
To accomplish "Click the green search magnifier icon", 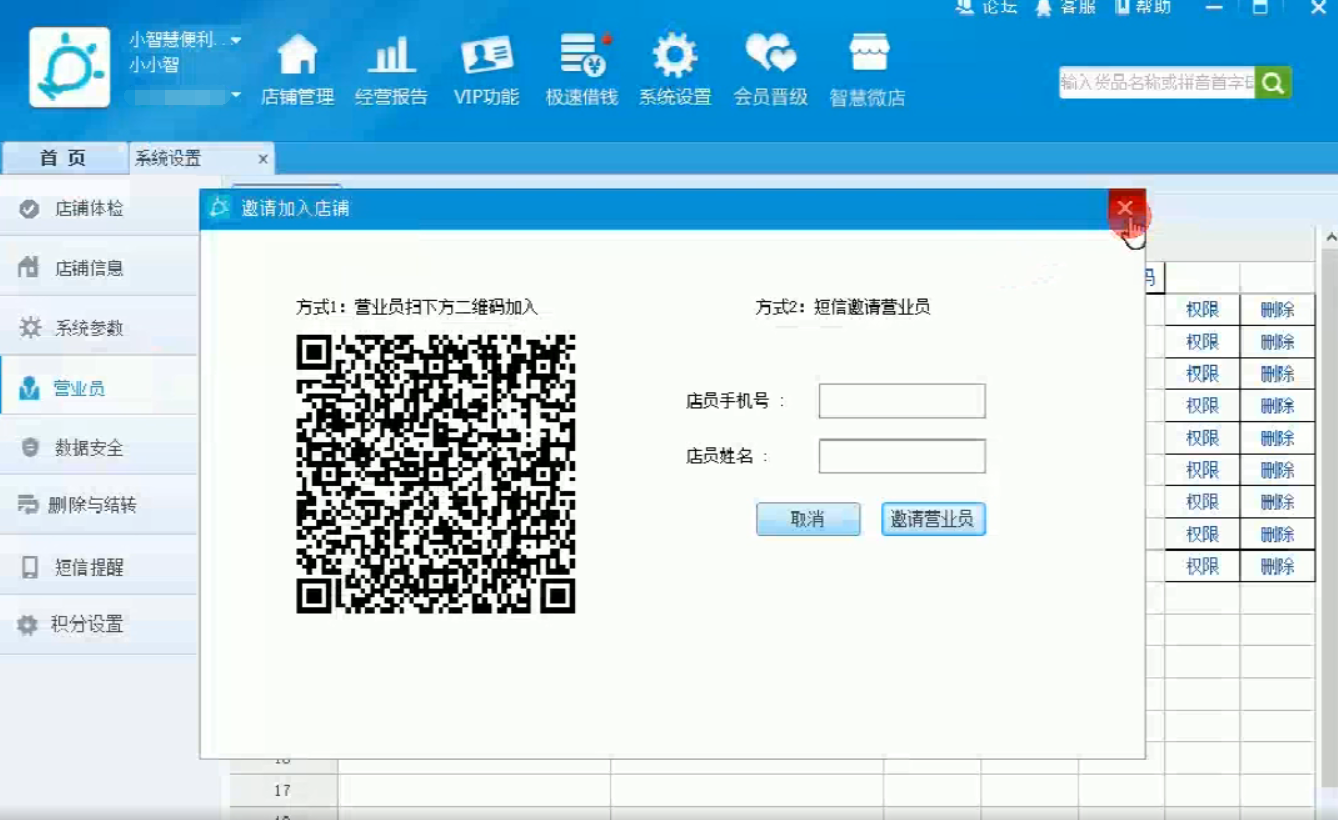I will click(1273, 82).
